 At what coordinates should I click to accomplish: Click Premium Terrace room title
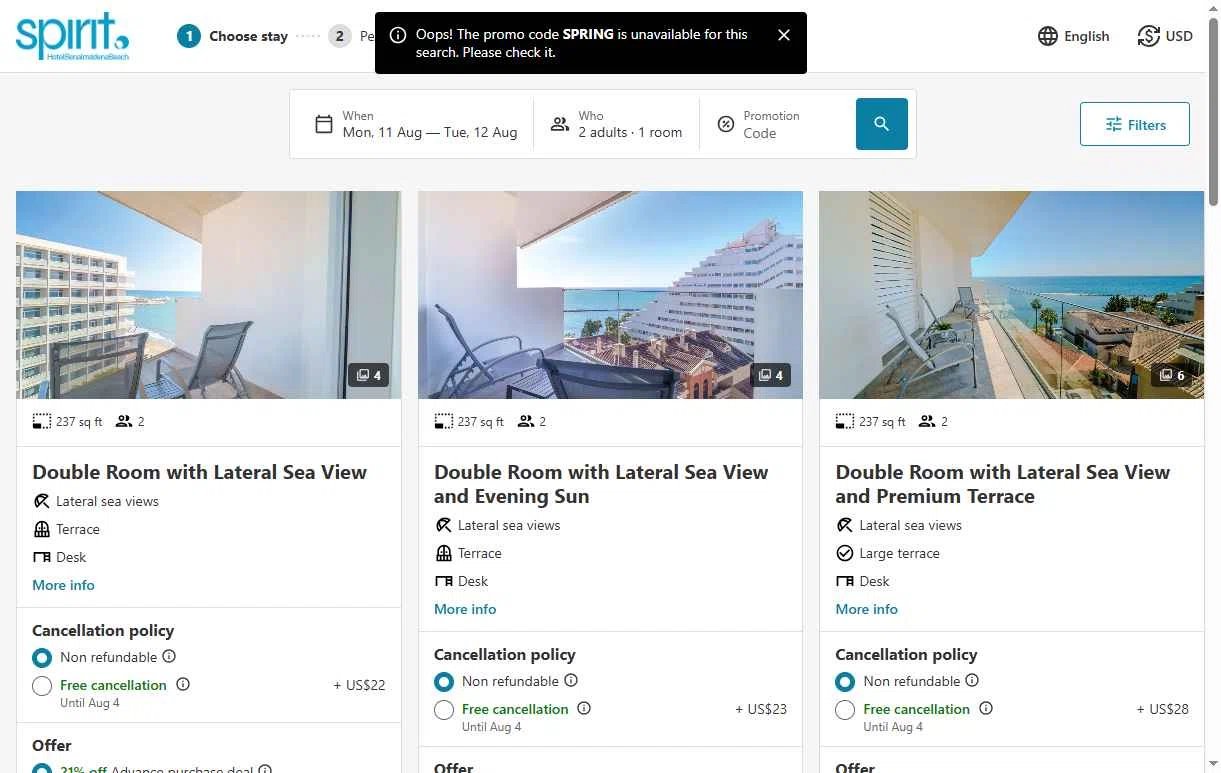tap(1003, 484)
